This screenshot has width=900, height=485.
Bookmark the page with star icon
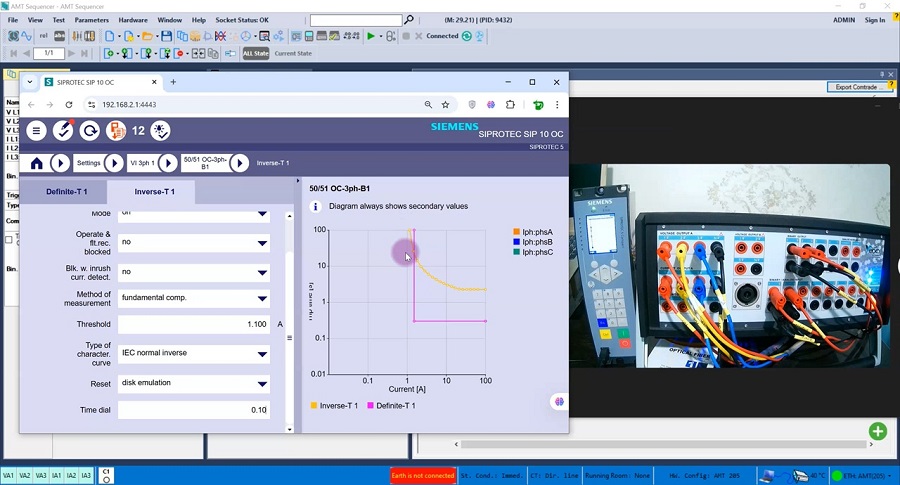pyautogui.click(x=445, y=104)
